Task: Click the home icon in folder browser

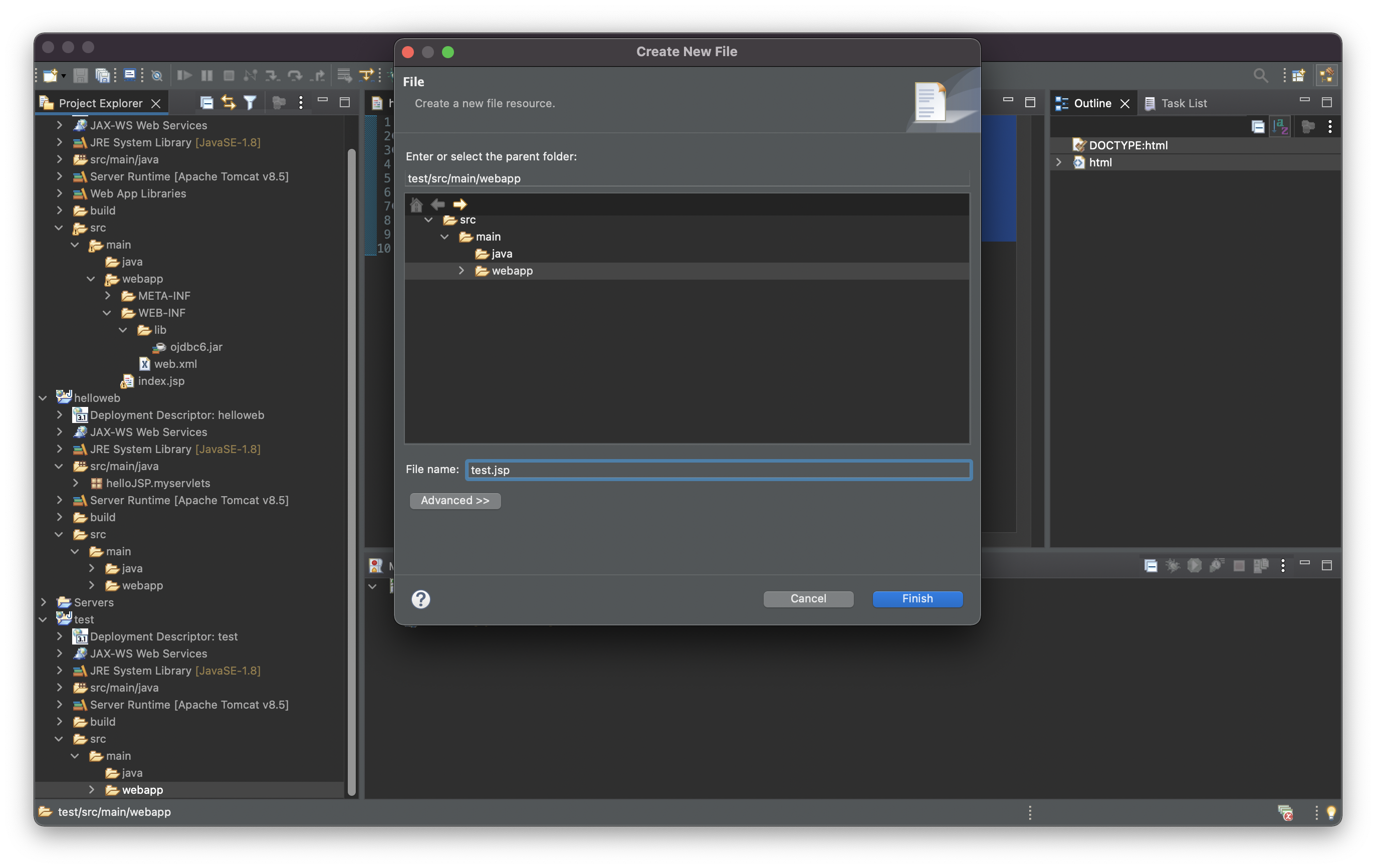Action: (416, 204)
